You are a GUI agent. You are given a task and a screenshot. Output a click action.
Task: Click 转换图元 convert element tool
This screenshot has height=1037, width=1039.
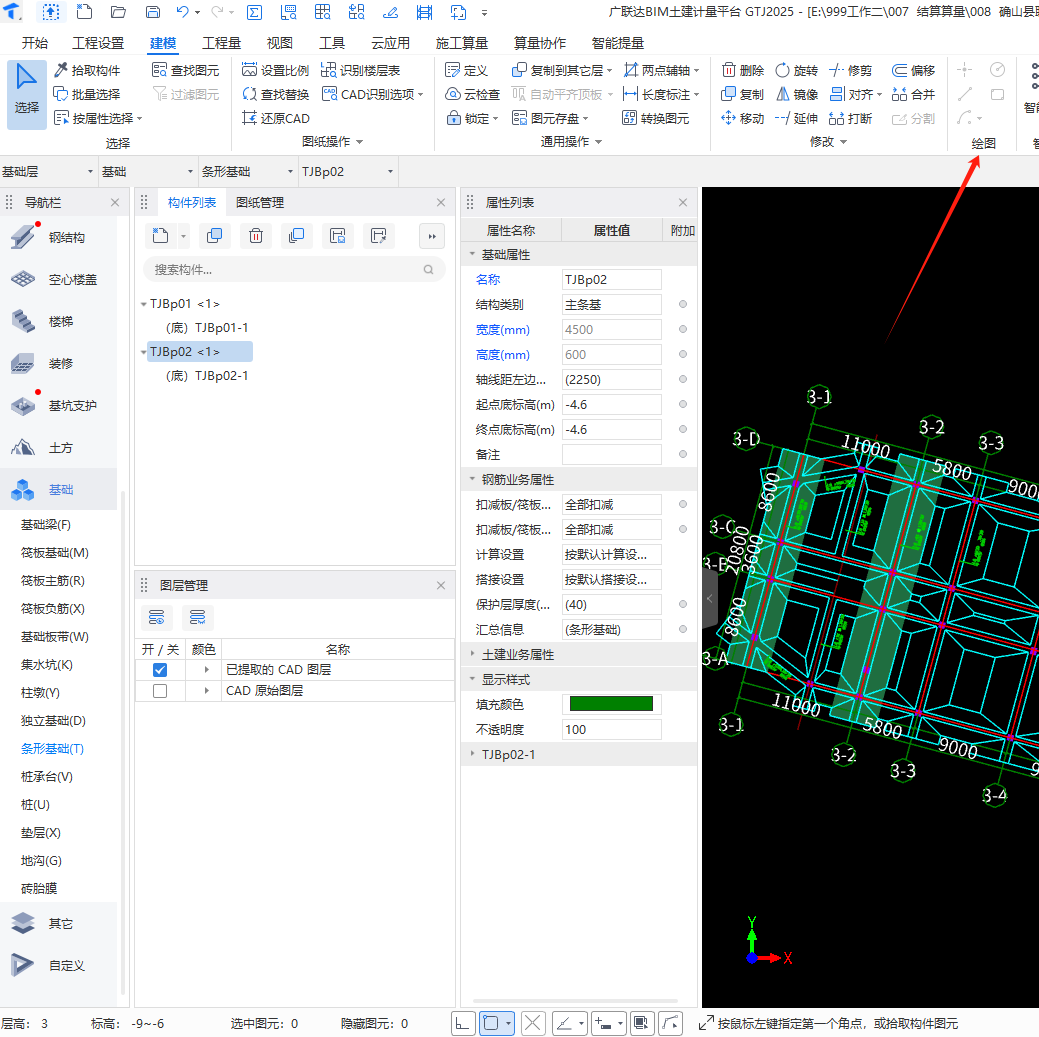[x=656, y=118]
